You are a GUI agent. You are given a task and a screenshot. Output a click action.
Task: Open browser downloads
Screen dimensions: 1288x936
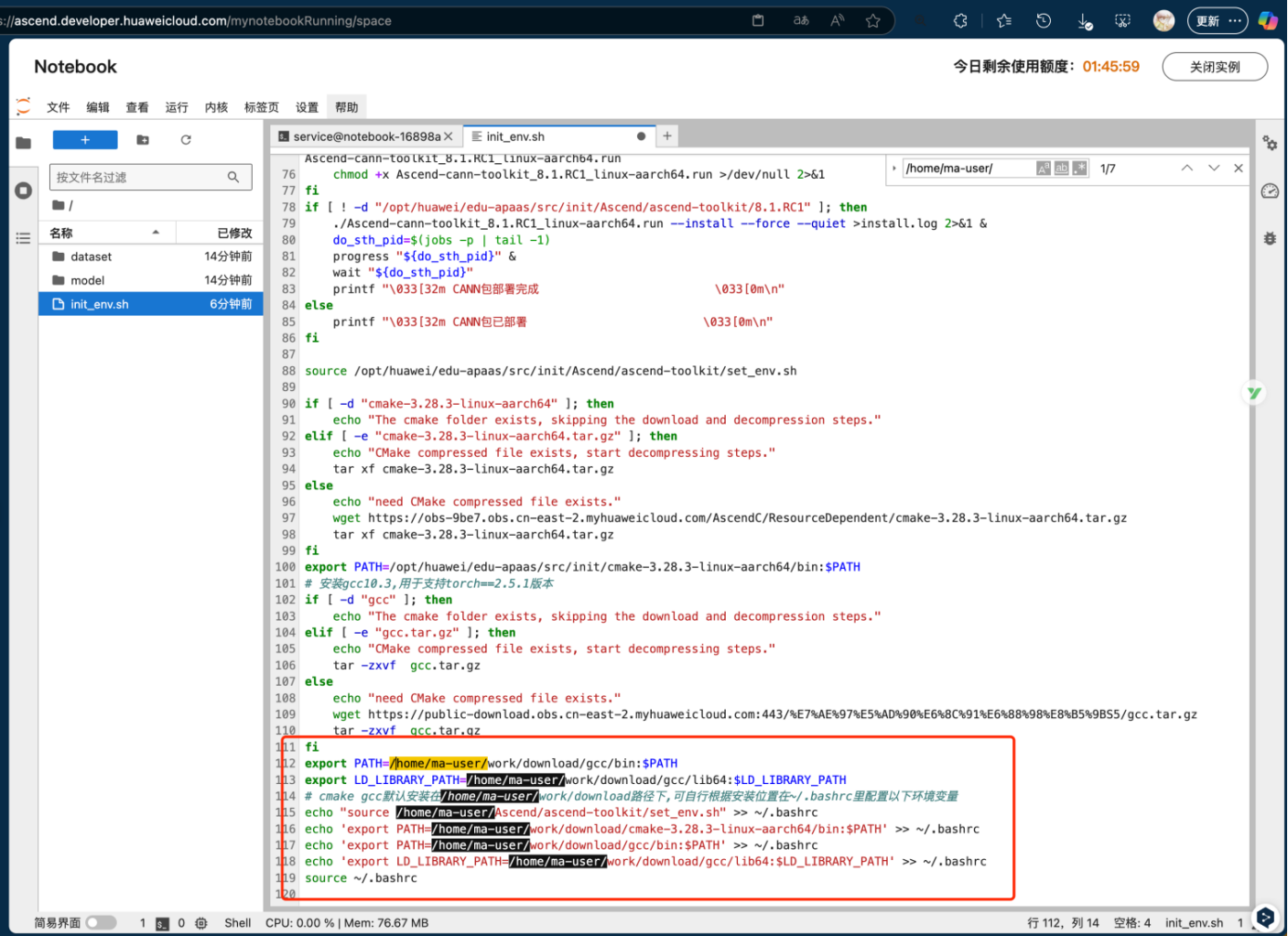tap(1085, 21)
